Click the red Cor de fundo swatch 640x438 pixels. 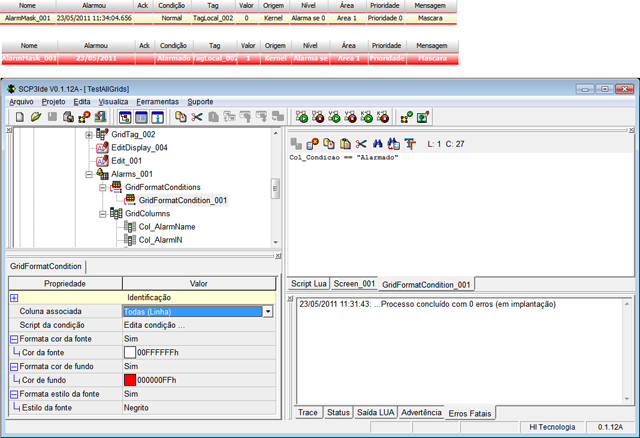pyautogui.click(x=130, y=380)
